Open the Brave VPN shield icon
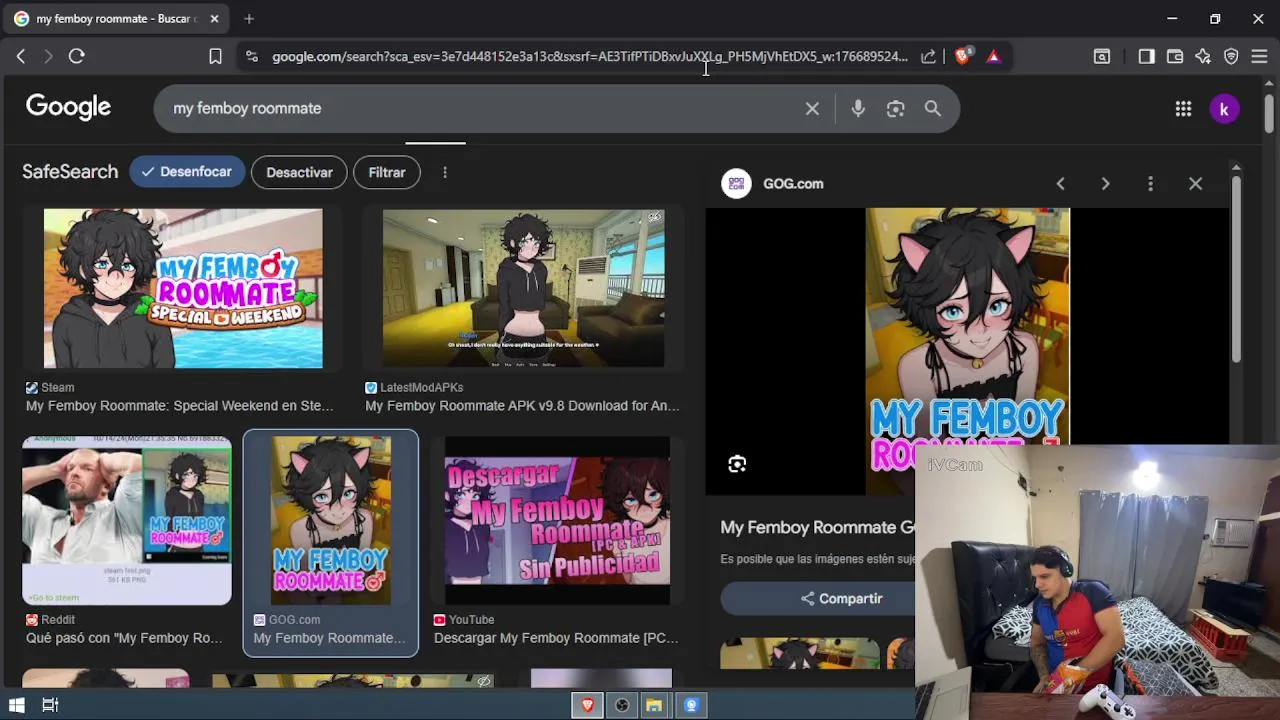 click(1231, 57)
